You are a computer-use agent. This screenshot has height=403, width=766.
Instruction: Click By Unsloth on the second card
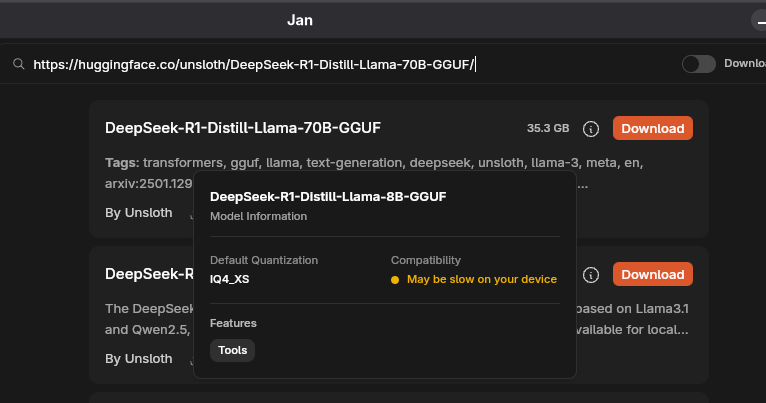point(139,358)
